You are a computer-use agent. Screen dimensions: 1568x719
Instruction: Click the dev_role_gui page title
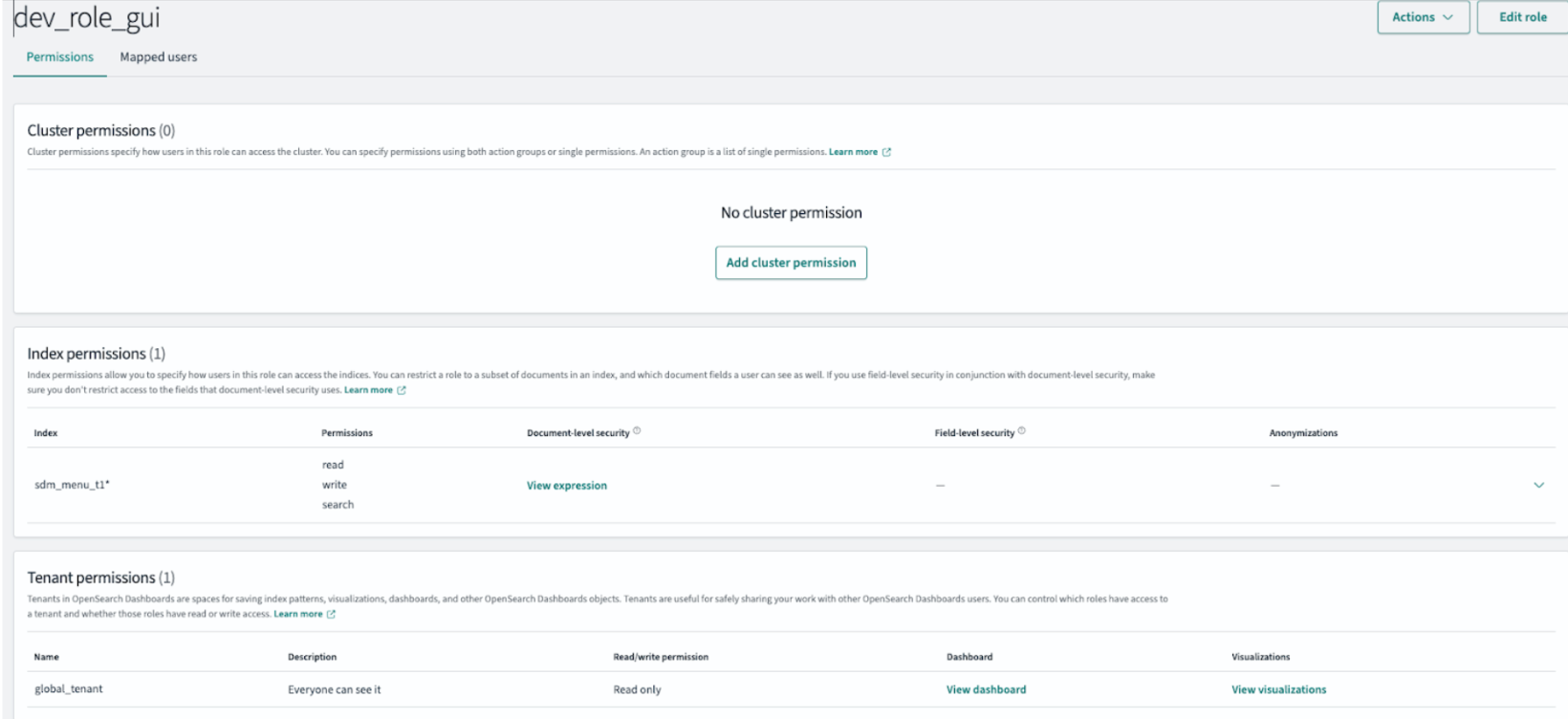click(87, 18)
